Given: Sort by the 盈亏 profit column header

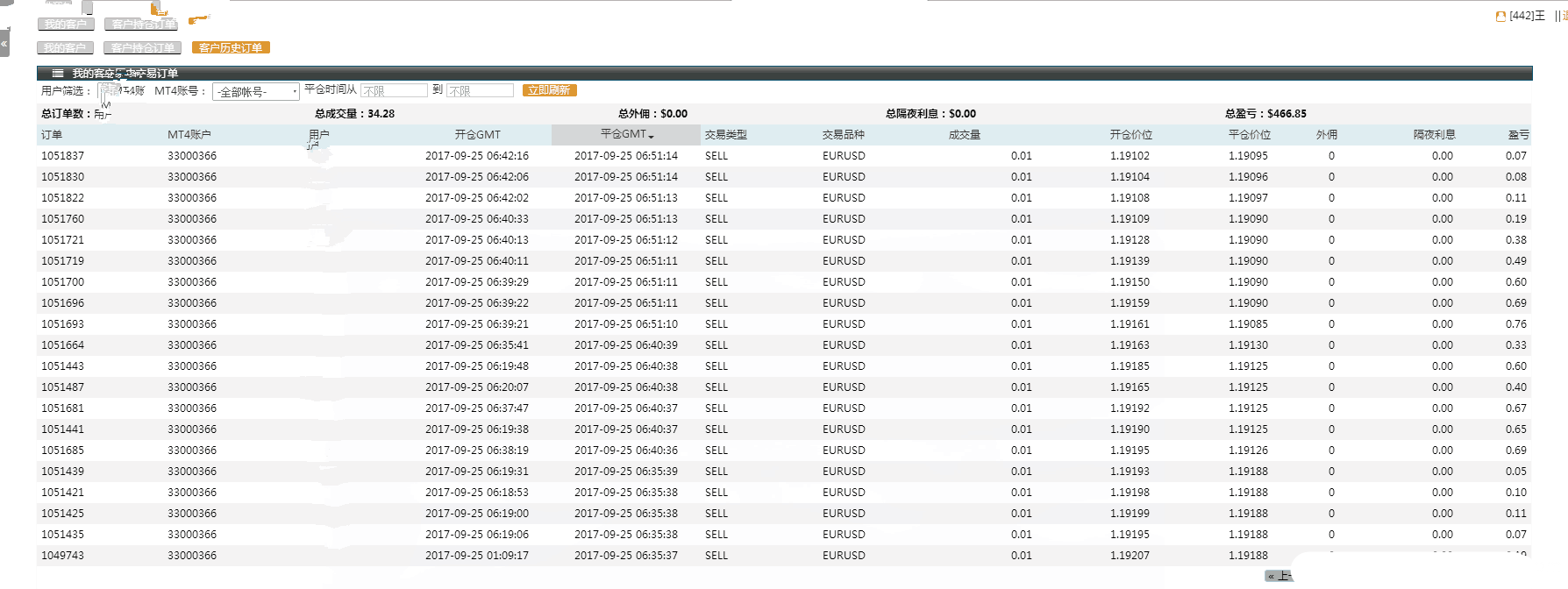Looking at the screenshot, I should 1518,135.
